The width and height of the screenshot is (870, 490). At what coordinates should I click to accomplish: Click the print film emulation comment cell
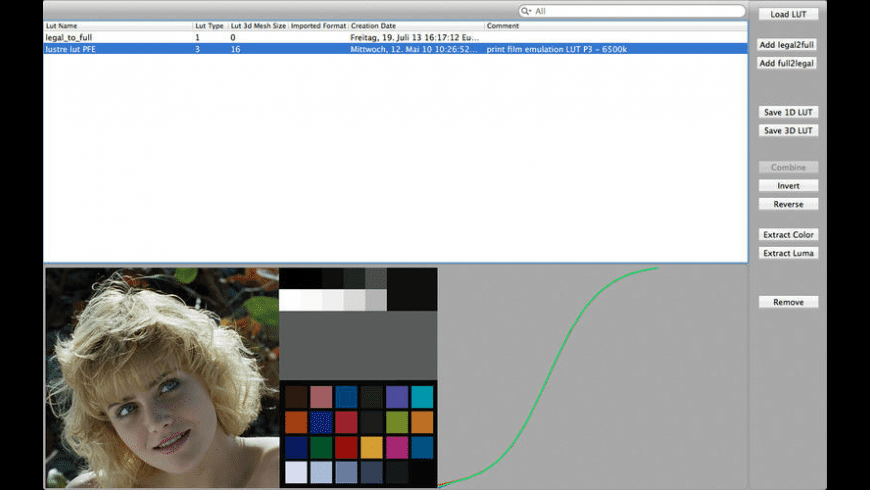click(x=557, y=49)
